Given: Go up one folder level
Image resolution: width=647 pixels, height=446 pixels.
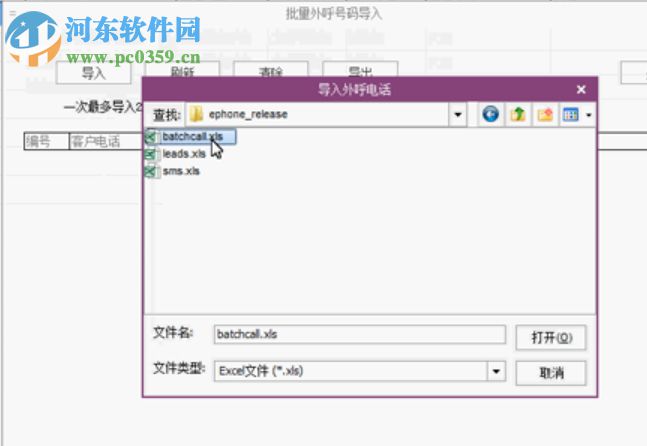Looking at the screenshot, I should 518,114.
